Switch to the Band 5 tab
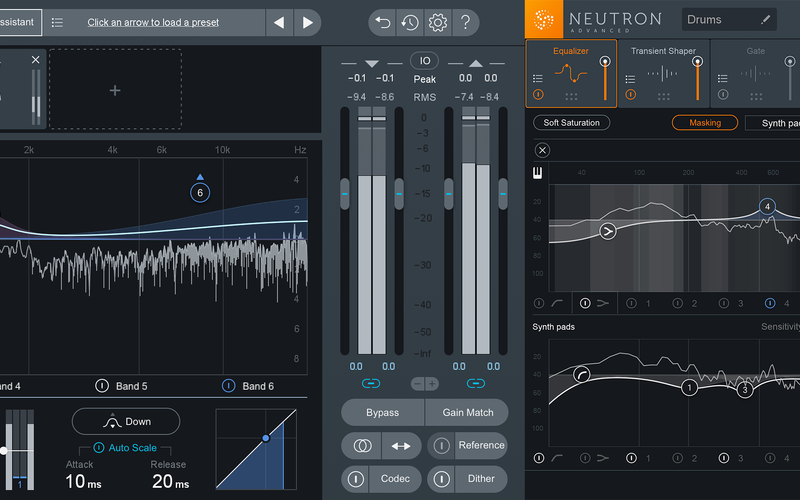This screenshot has height=500, width=800. pos(132,386)
